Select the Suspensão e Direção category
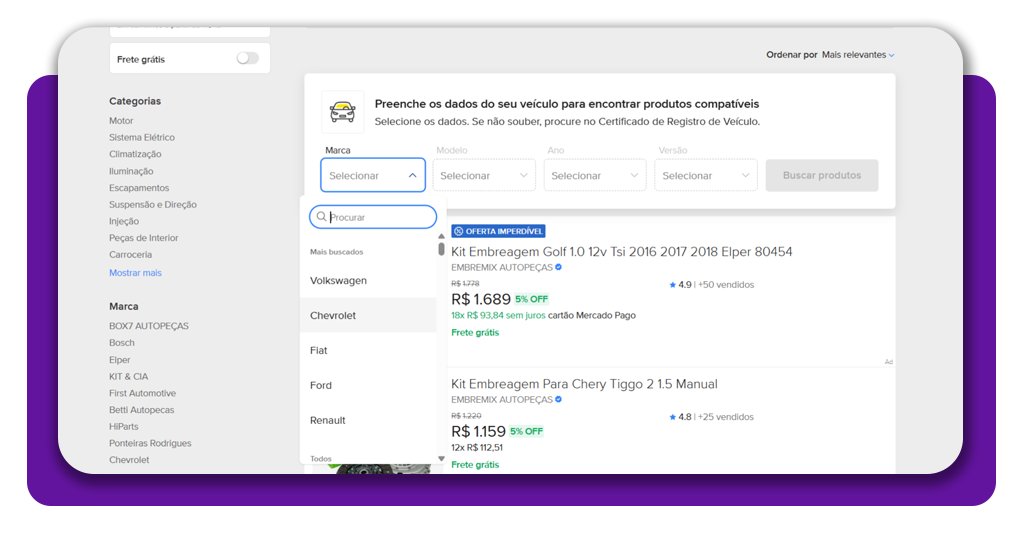This screenshot has height=536, width=1024. coord(153,204)
